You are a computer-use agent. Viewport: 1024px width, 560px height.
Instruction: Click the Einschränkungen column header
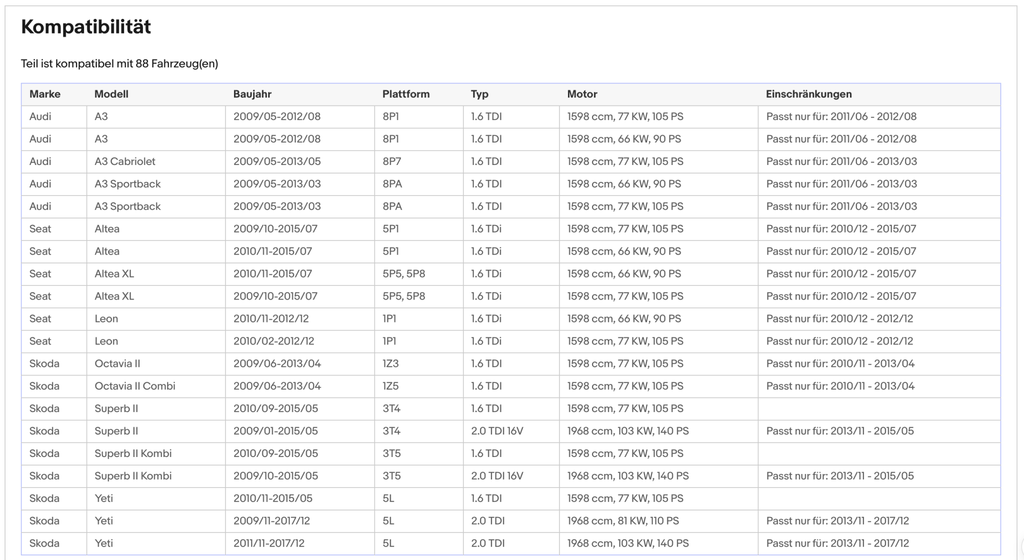click(809, 94)
